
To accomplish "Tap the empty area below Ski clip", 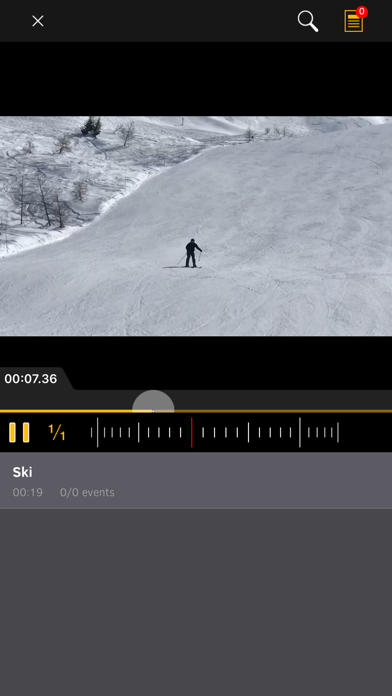I will point(196,602).
